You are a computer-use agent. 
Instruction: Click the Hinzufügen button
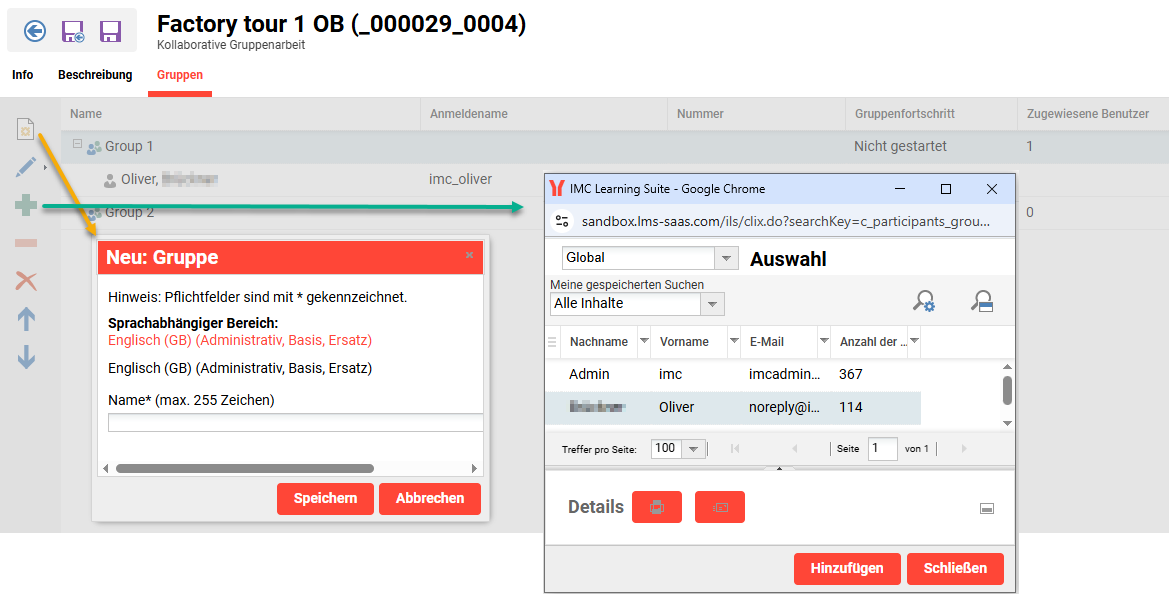point(846,568)
